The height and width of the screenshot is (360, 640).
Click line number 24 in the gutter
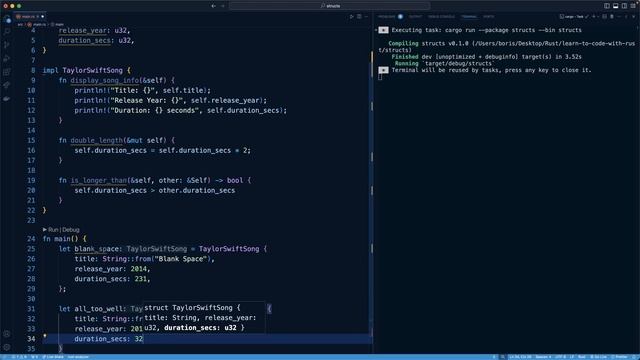31,239
